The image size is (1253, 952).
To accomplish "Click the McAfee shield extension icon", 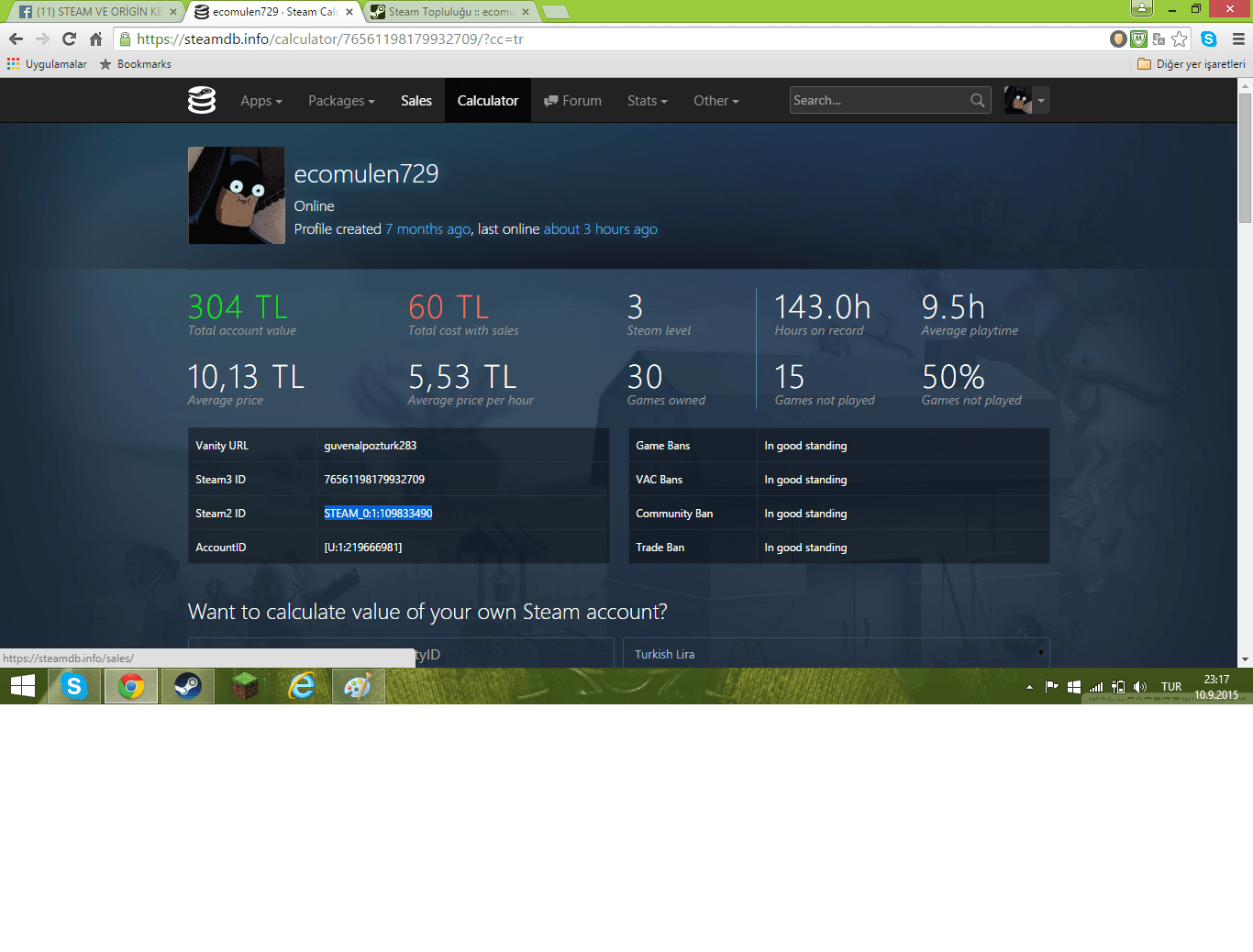I will point(1138,39).
